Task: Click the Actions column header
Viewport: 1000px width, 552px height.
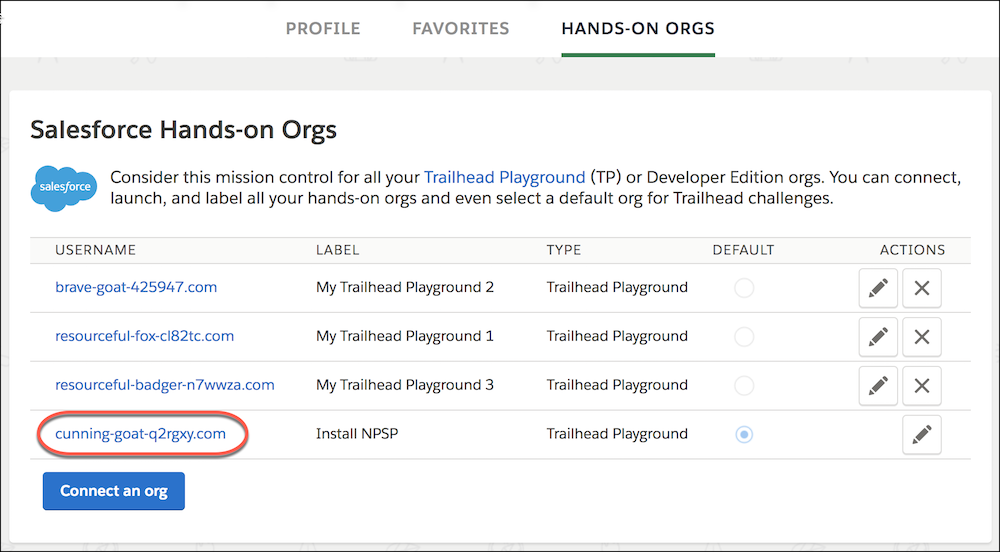Action: (913, 250)
